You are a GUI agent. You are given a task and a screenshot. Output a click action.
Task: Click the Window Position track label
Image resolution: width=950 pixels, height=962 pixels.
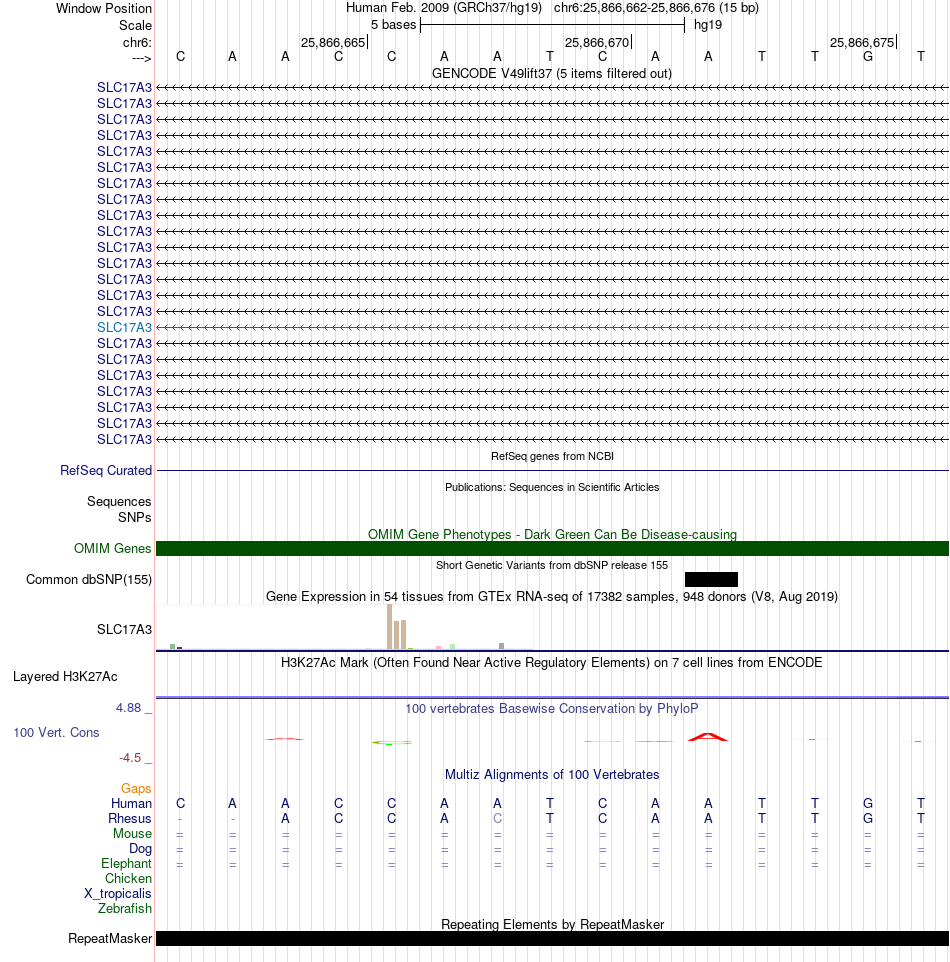pos(104,9)
